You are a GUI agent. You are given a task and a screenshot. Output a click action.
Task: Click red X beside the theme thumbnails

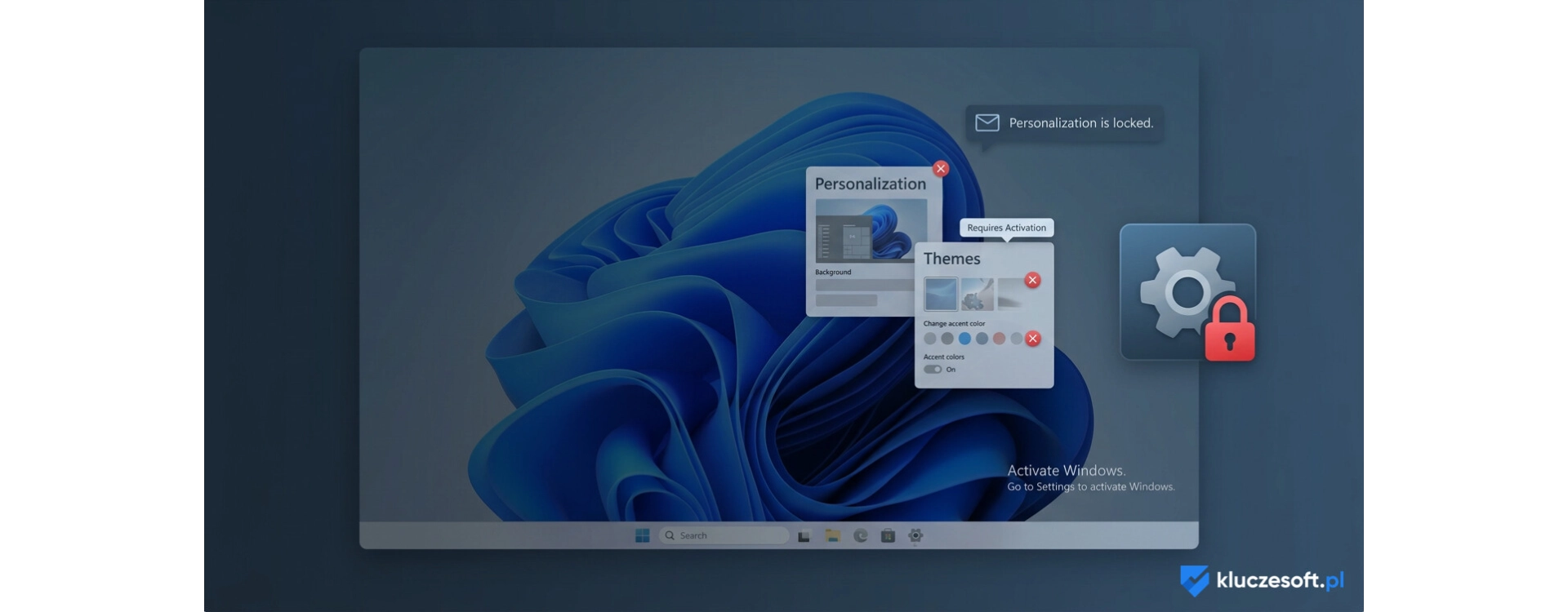(1032, 280)
